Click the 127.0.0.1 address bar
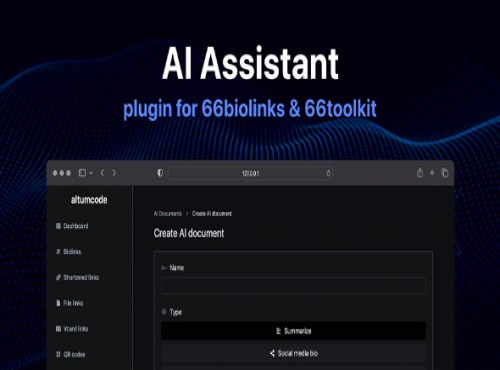The width and height of the screenshot is (500, 370). click(x=251, y=173)
